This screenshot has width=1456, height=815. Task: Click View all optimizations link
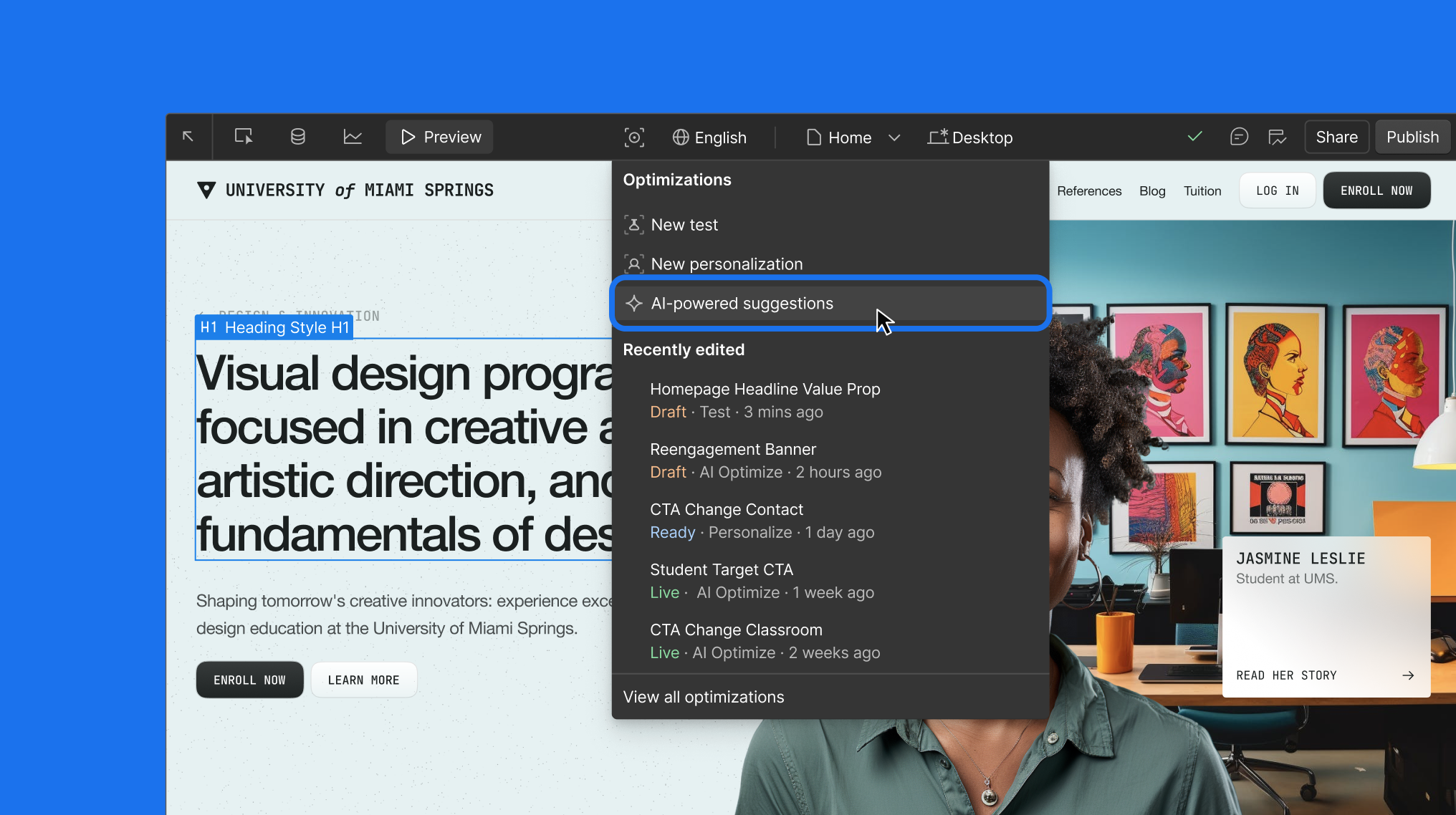(x=704, y=697)
